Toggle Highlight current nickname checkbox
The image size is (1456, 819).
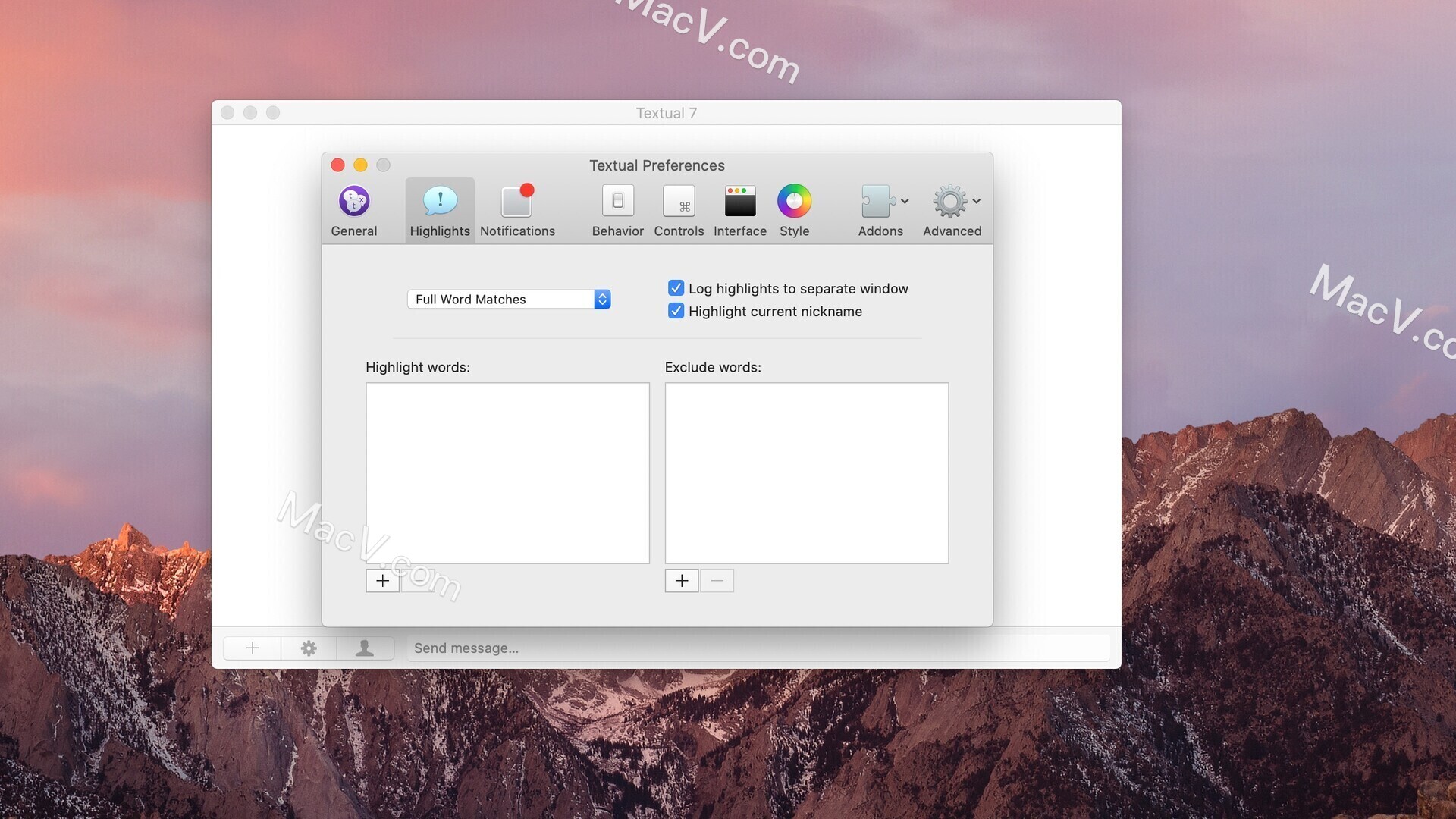pyautogui.click(x=676, y=311)
